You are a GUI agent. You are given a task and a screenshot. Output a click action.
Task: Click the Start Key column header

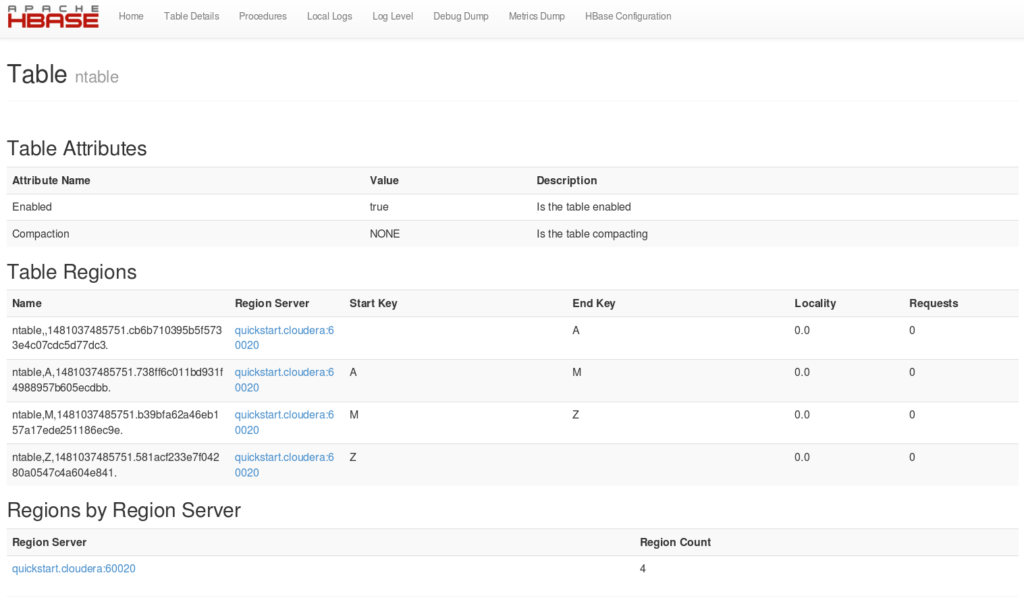[x=373, y=304]
